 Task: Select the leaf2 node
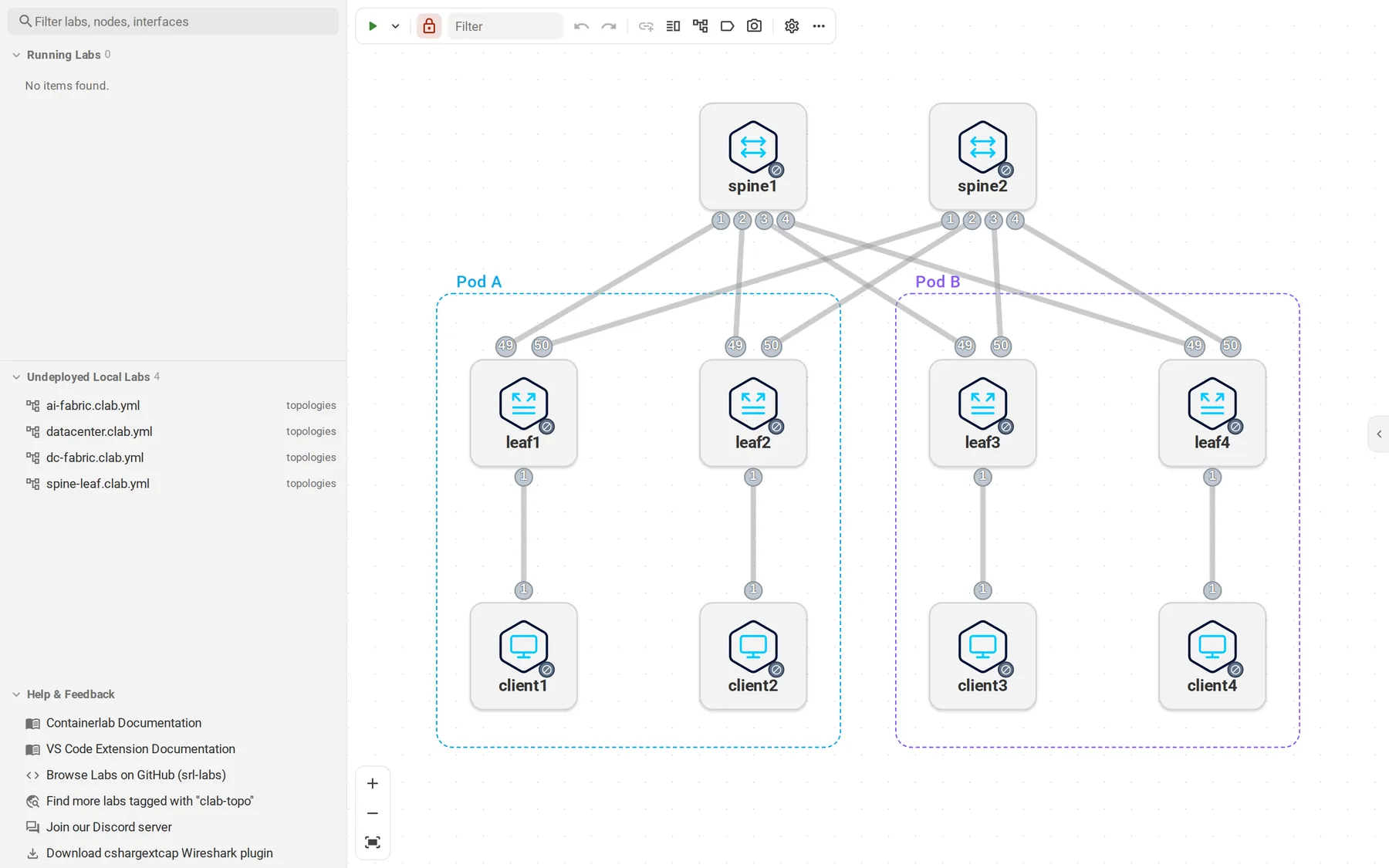[753, 413]
